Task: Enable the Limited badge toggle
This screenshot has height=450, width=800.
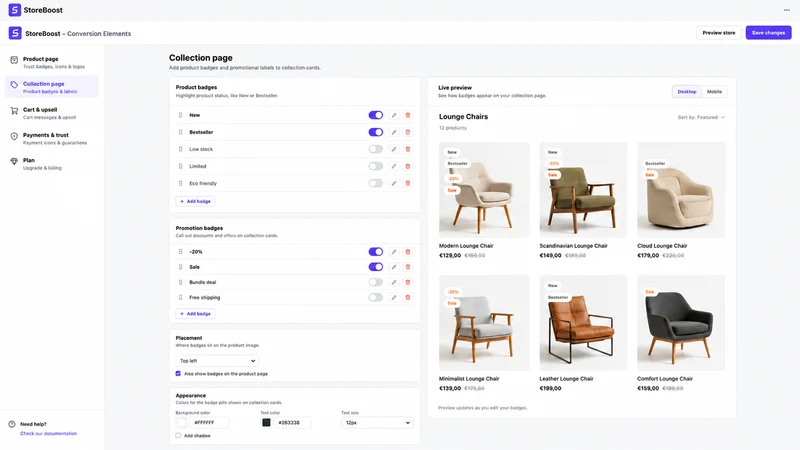Action: pyautogui.click(x=376, y=166)
